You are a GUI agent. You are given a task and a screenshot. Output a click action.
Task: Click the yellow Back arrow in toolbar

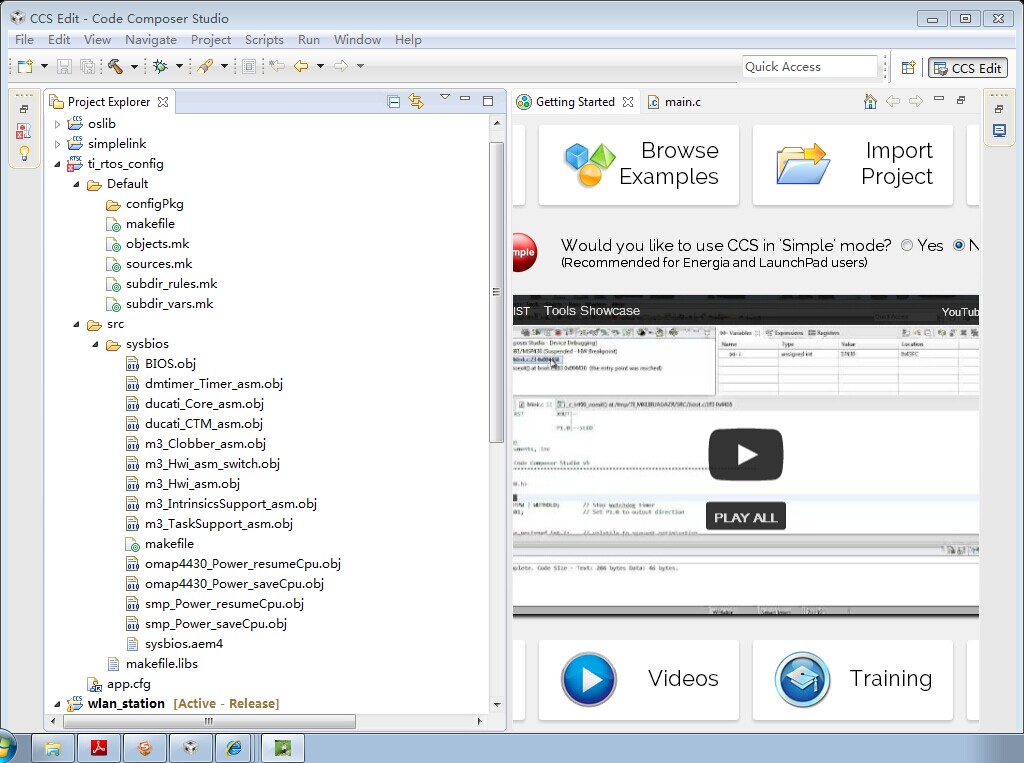(x=300, y=66)
